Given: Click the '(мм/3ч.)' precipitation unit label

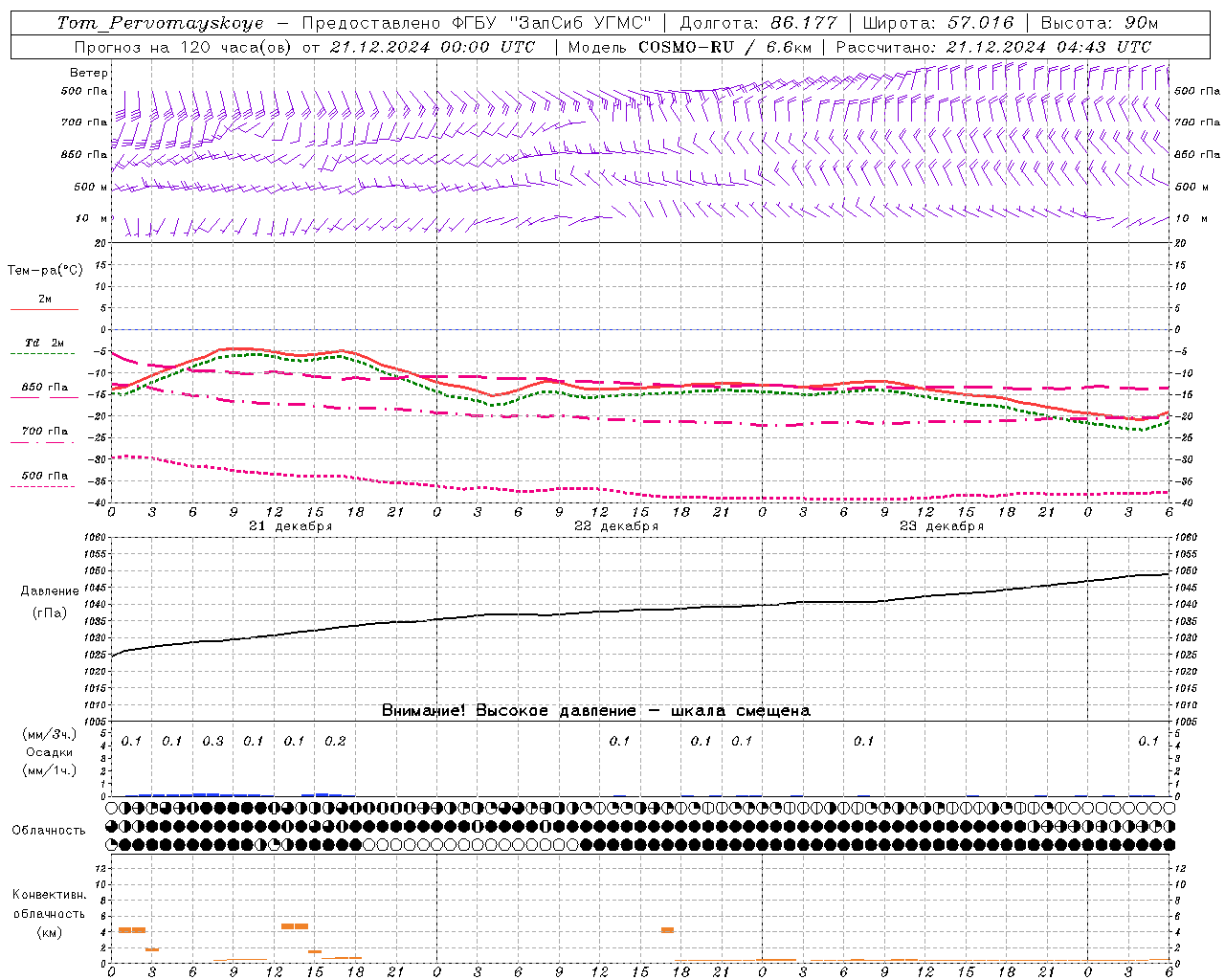Looking at the screenshot, I should pyautogui.click(x=50, y=735).
